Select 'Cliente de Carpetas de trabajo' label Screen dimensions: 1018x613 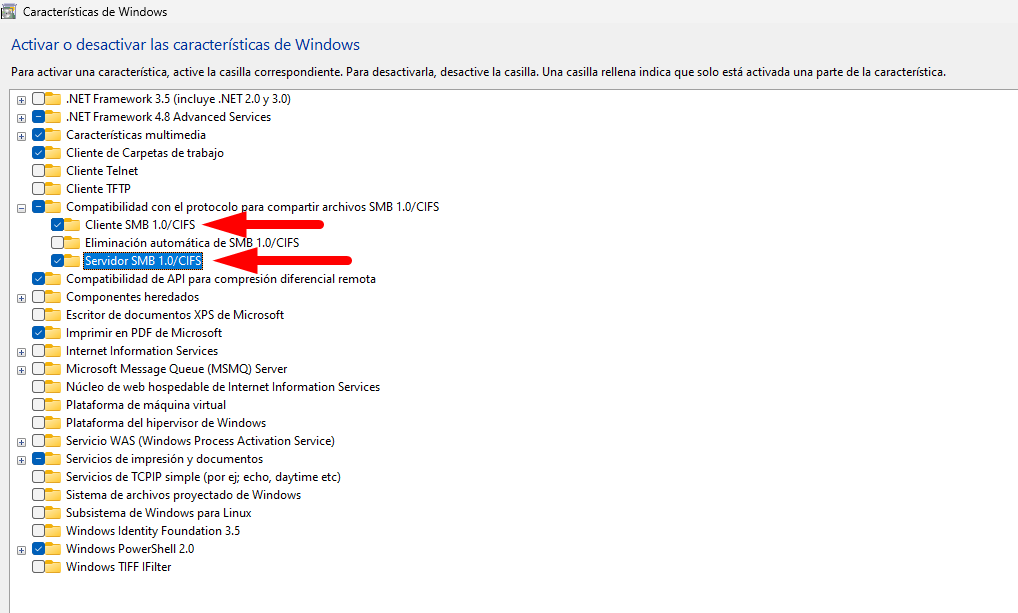(145, 153)
